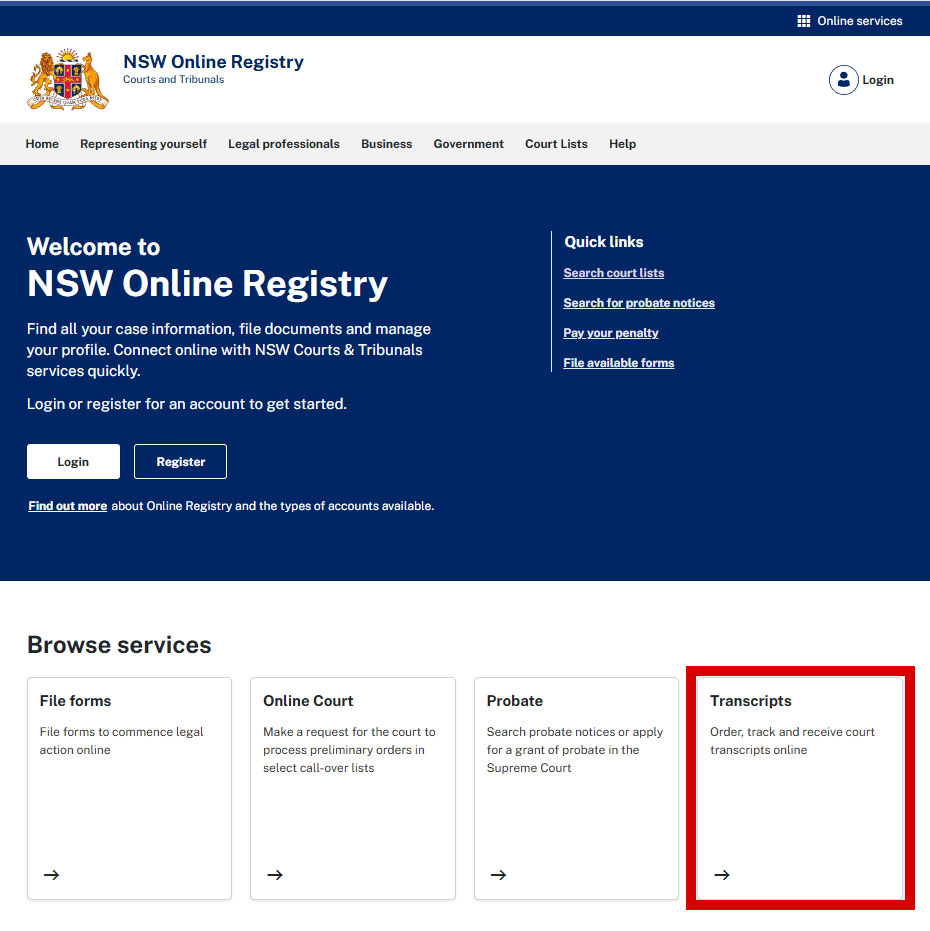
Task: Open the Search court lists quick link
Action: tap(613, 273)
